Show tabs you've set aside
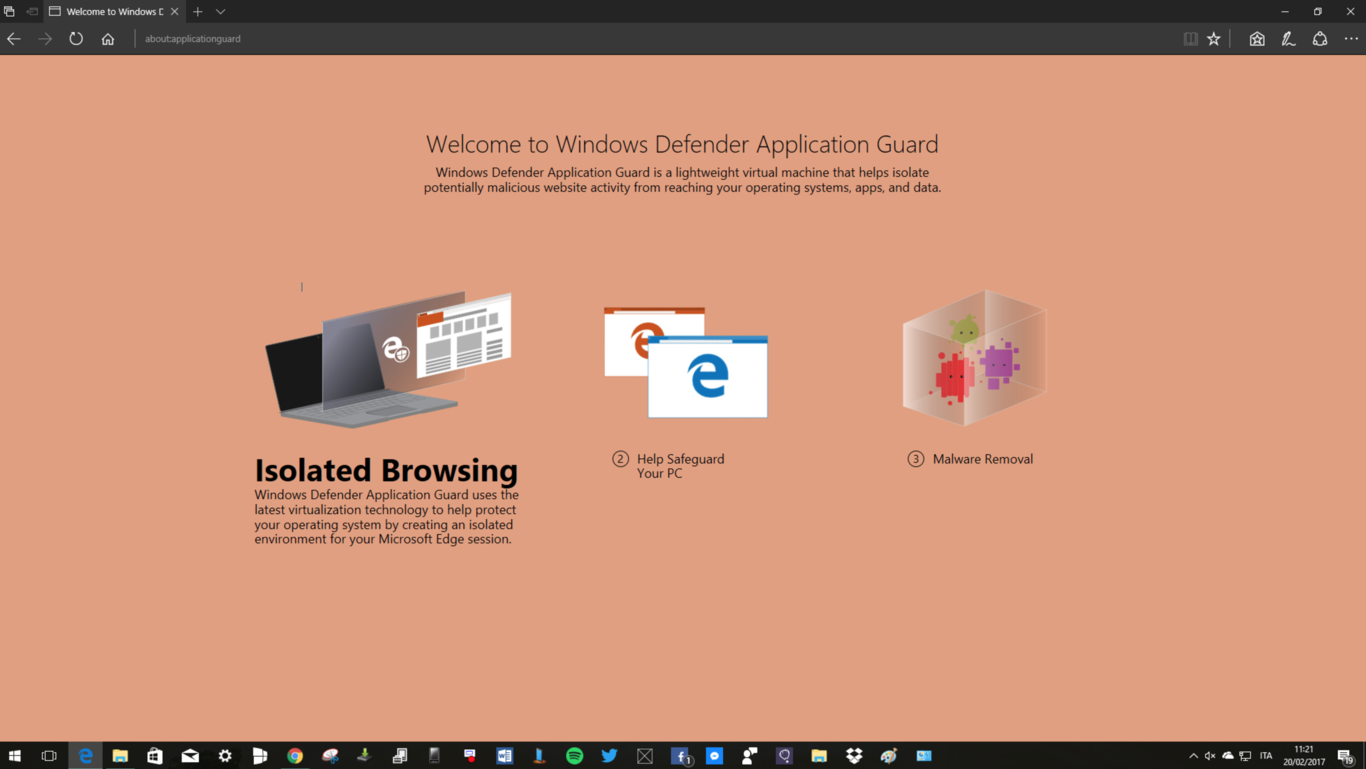This screenshot has width=1366, height=769. coord(9,12)
